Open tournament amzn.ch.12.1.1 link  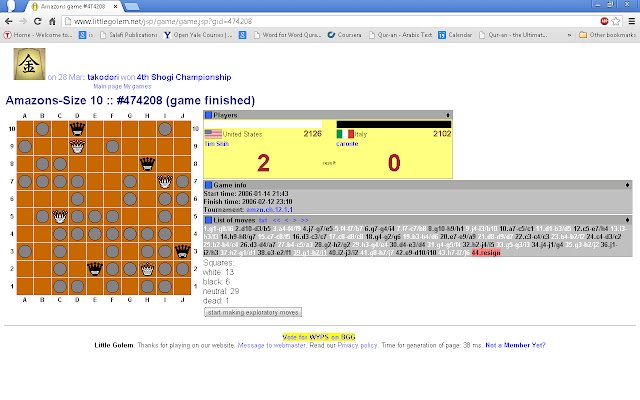tap(269, 209)
